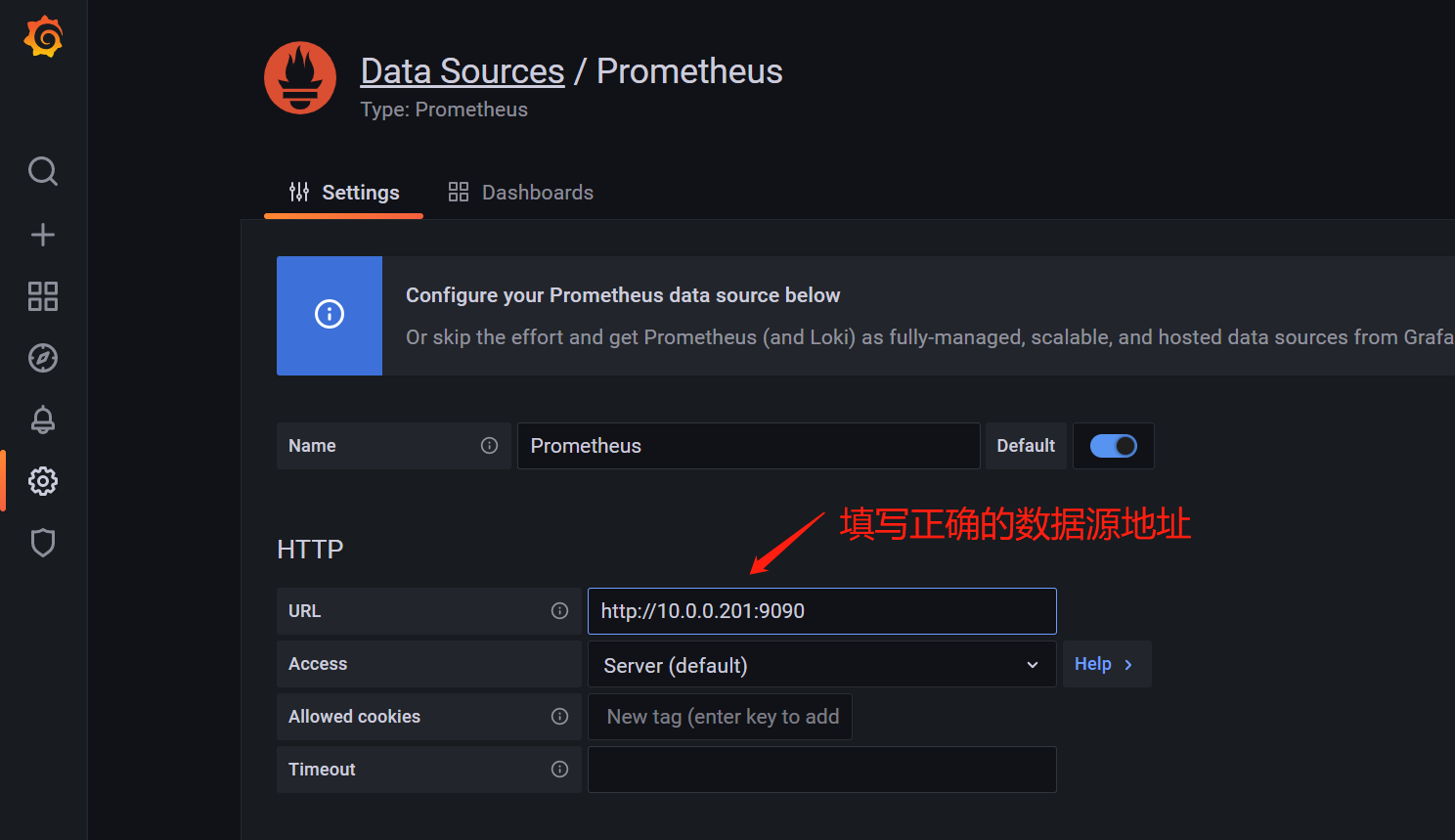Click the info icon next to URL
This screenshot has width=1455, height=840.
point(559,611)
